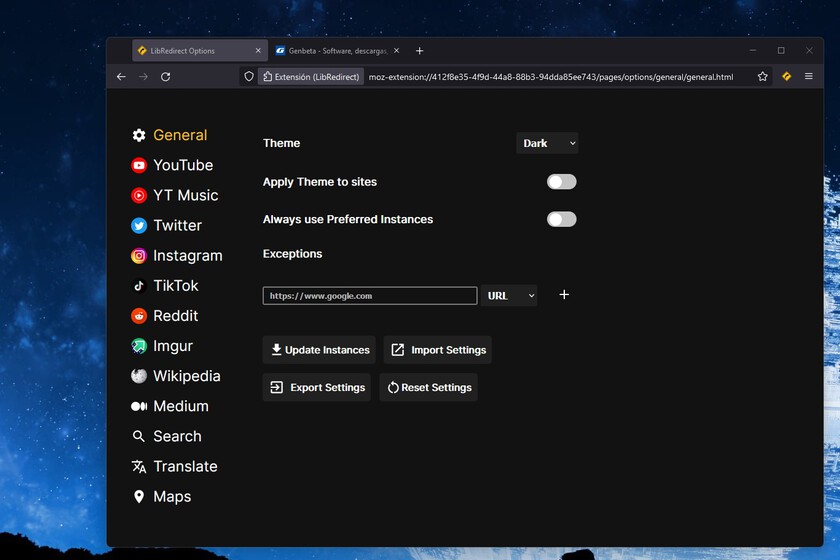This screenshot has width=840, height=560.
Task: Toggle Apply Theme to sites switch
Action: click(561, 182)
